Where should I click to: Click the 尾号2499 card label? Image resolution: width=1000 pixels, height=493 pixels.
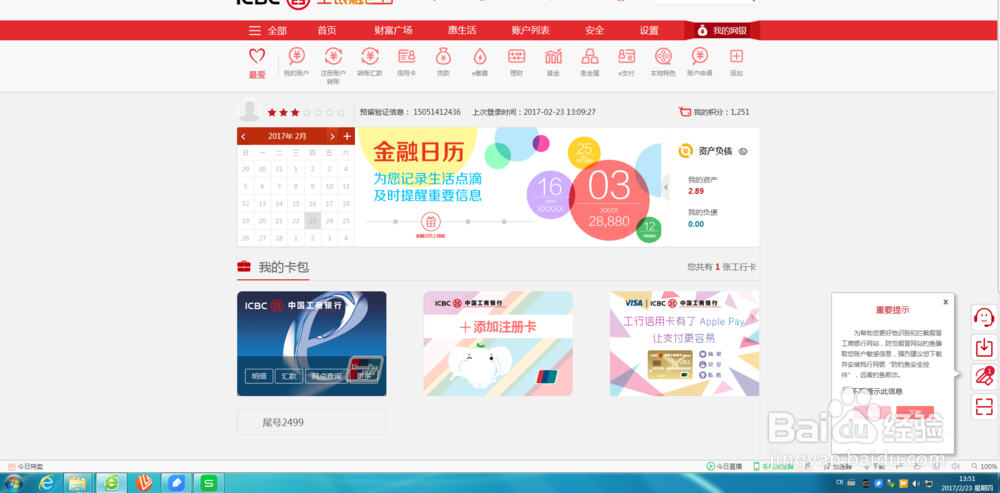click(283, 422)
